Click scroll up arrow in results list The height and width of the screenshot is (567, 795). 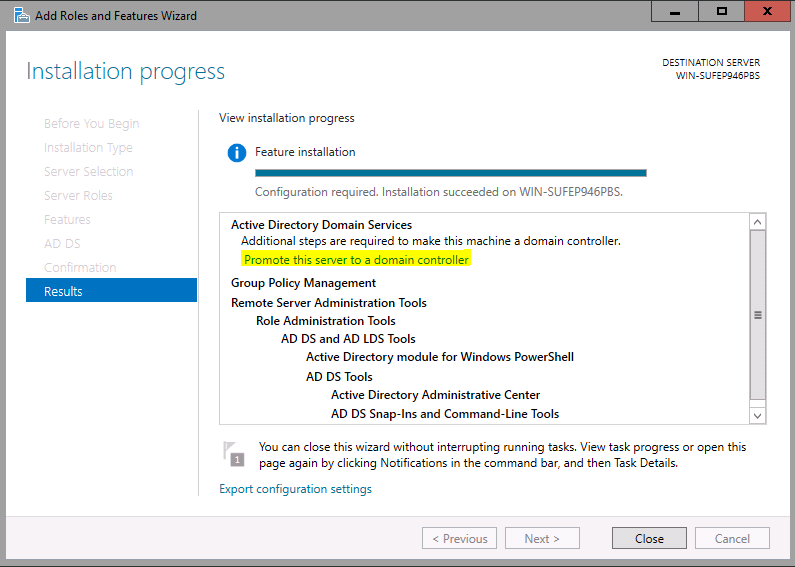tap(757, 222)
